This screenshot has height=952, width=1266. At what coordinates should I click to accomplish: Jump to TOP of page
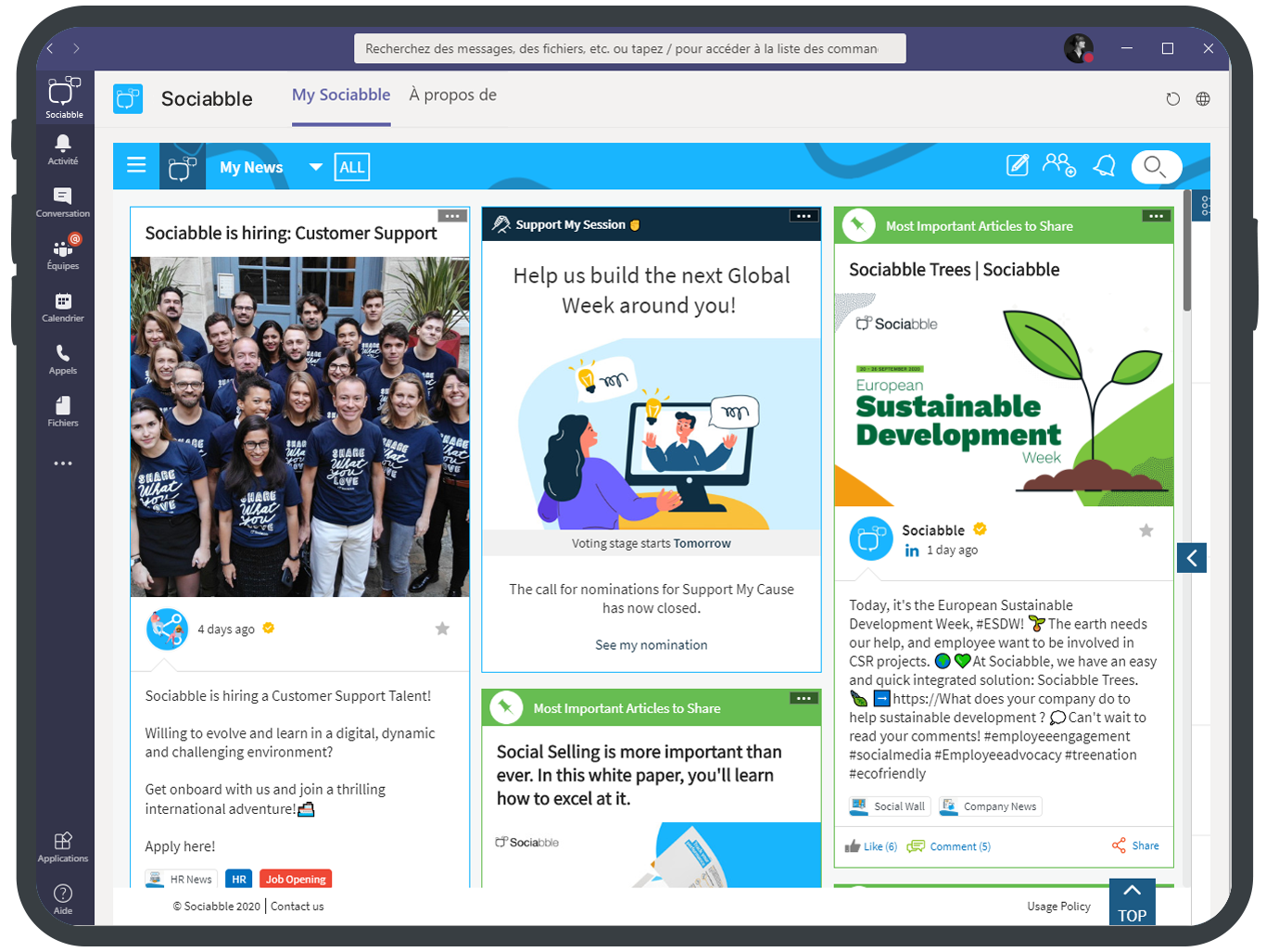click(1133, 902)
